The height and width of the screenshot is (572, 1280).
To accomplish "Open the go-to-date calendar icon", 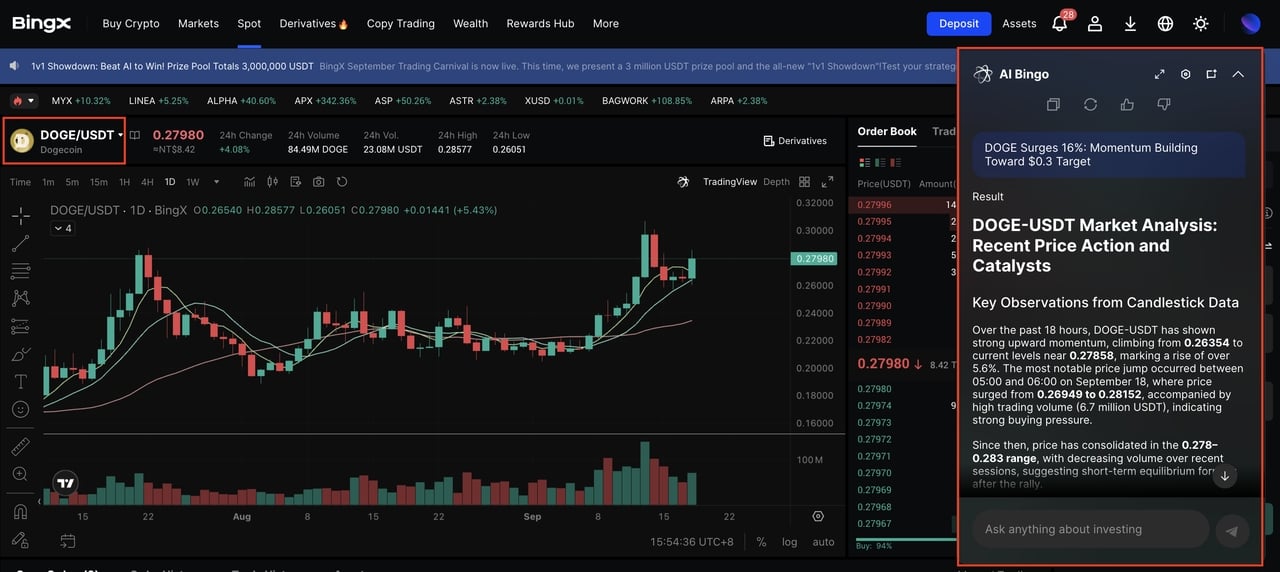I will click(x=67, y=541).
